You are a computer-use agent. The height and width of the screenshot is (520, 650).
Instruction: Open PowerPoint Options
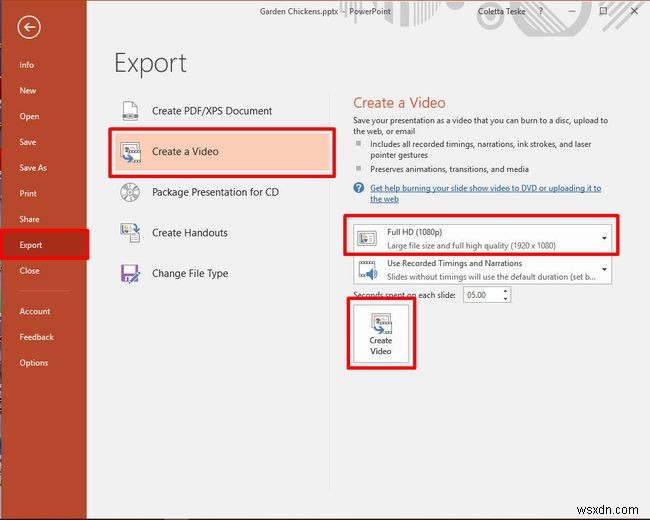34,362
